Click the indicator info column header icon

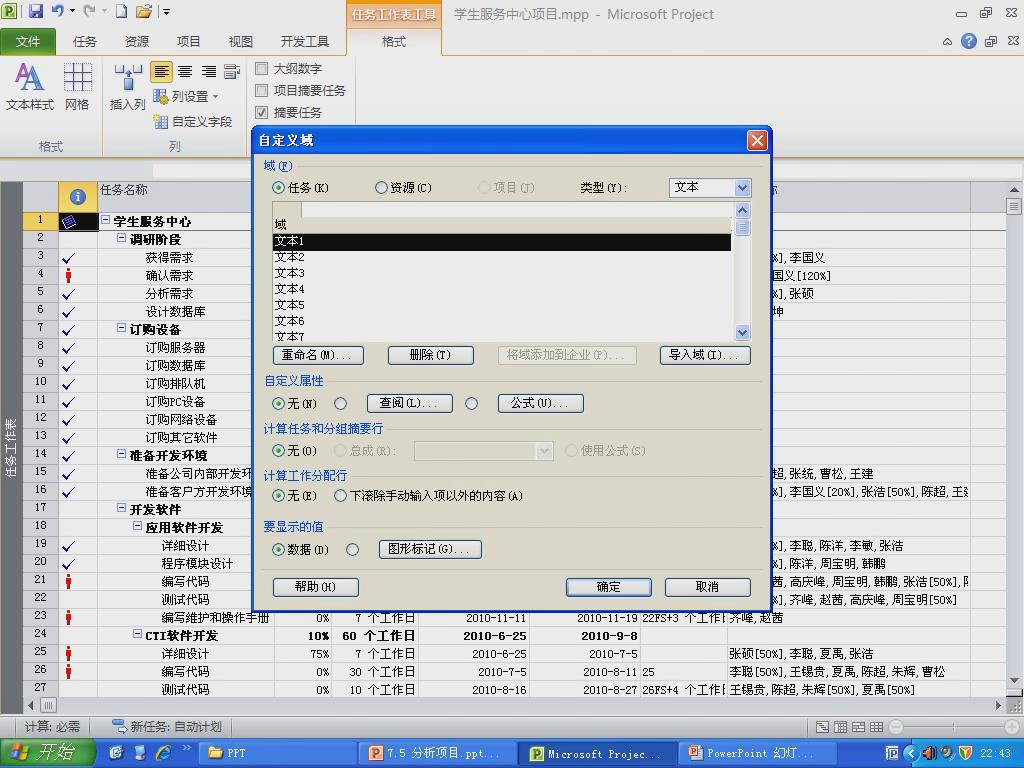click(78, 196)
